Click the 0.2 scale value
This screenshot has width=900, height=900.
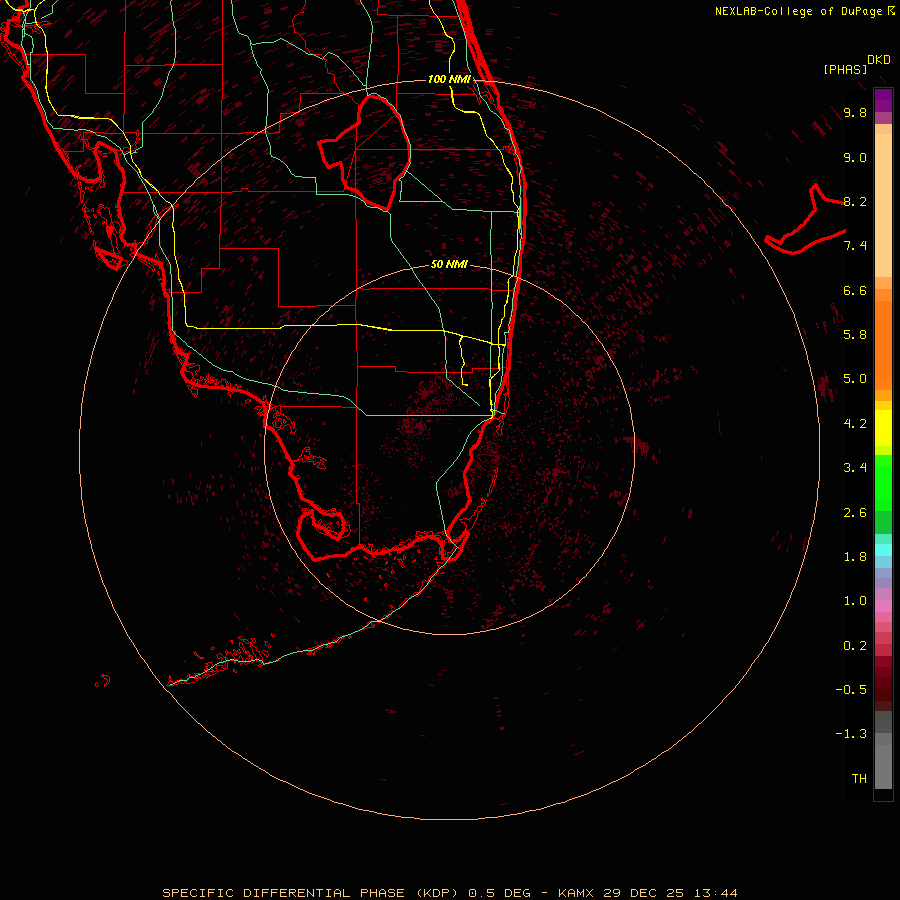coord(855,646)
